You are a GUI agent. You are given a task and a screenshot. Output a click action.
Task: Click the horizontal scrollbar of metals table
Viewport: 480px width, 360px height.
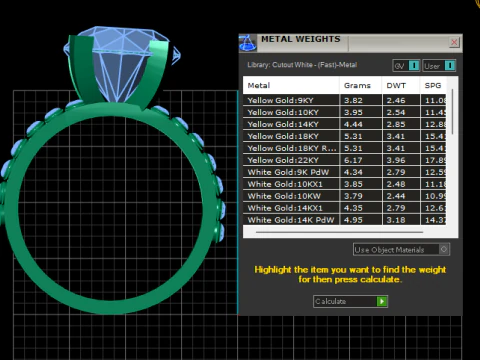pos(339,232)
